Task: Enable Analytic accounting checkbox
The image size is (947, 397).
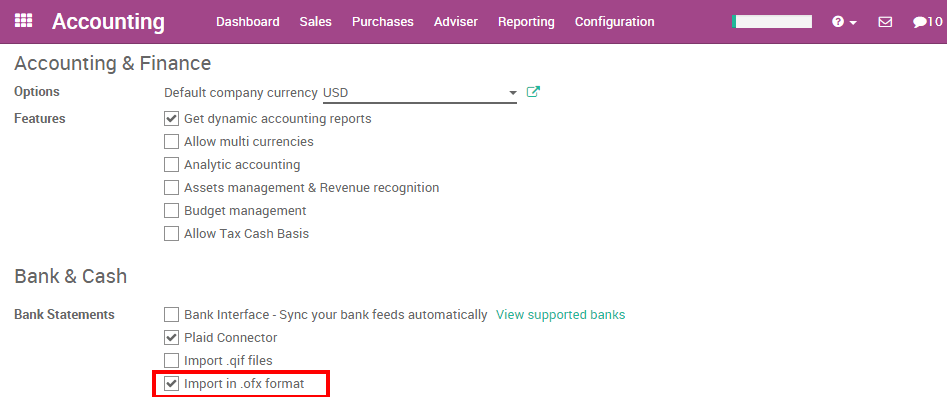Action: point(172,164)
